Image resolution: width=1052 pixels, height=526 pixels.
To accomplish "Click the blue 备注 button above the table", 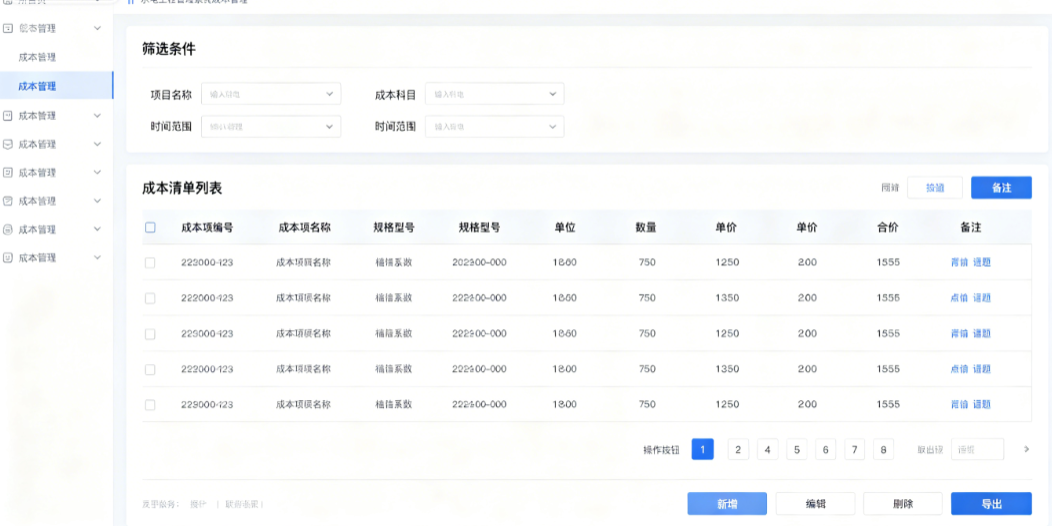I will click(x=1001, y=188).
